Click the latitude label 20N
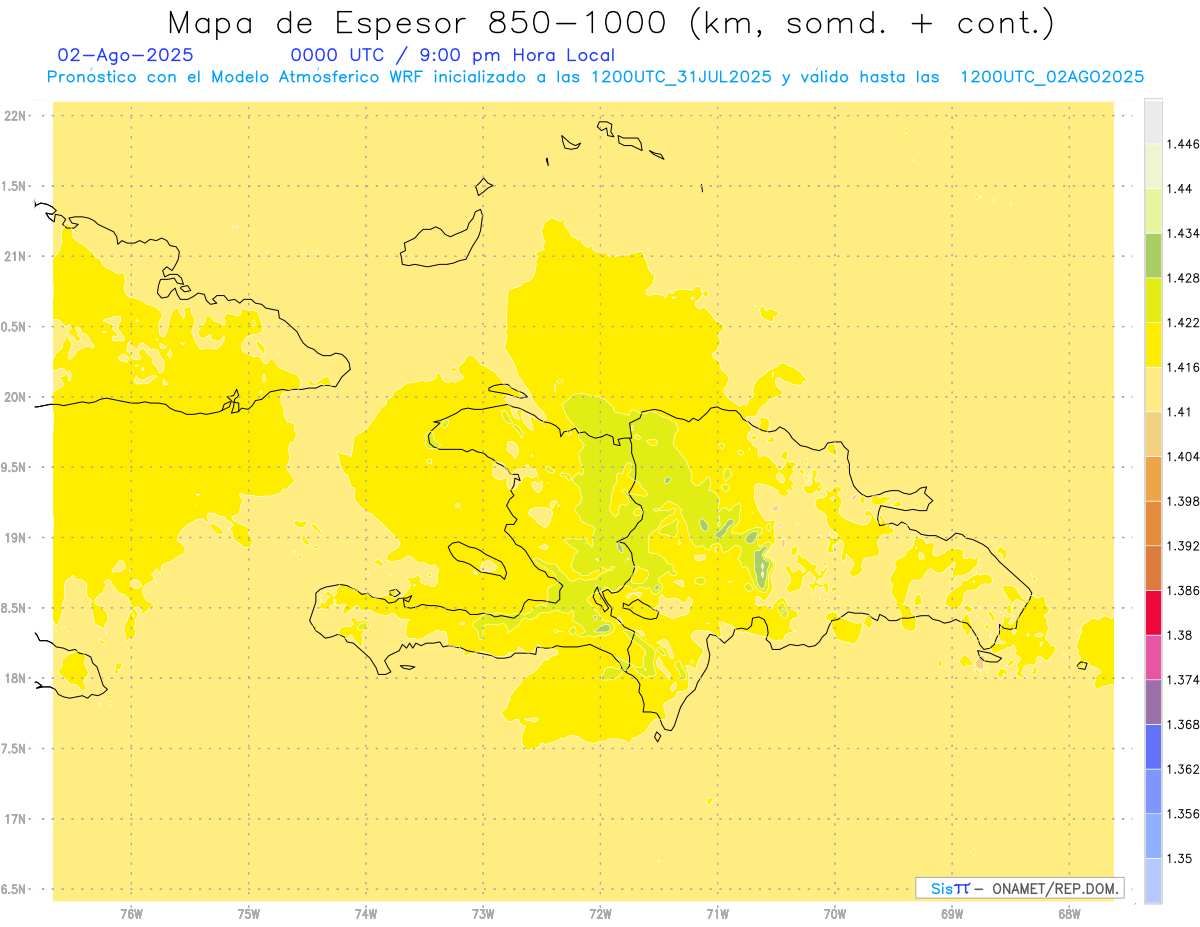The width and height of the screenshot is (1200, 927). (14, 397)
